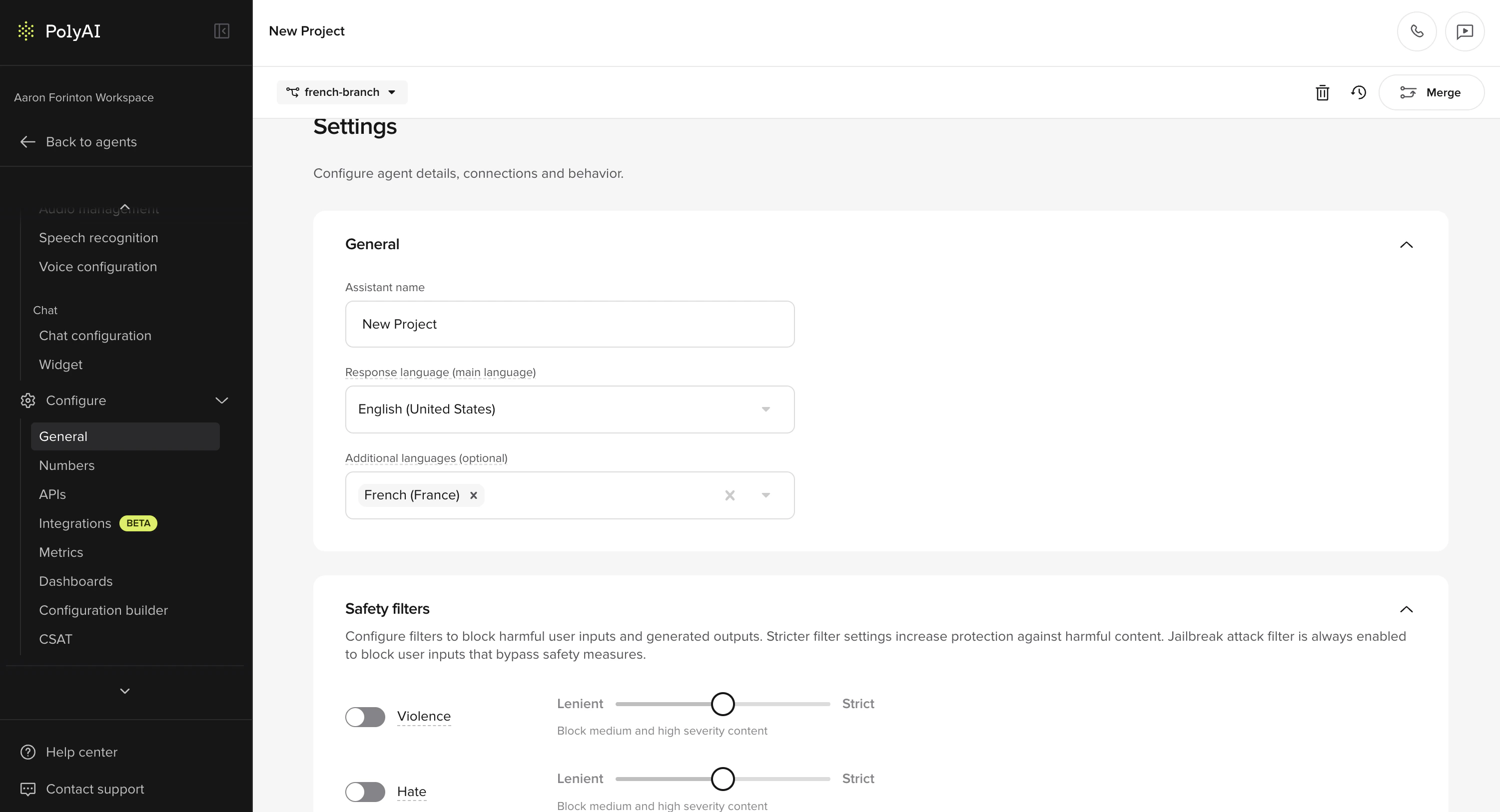Open Contact support

95,789
